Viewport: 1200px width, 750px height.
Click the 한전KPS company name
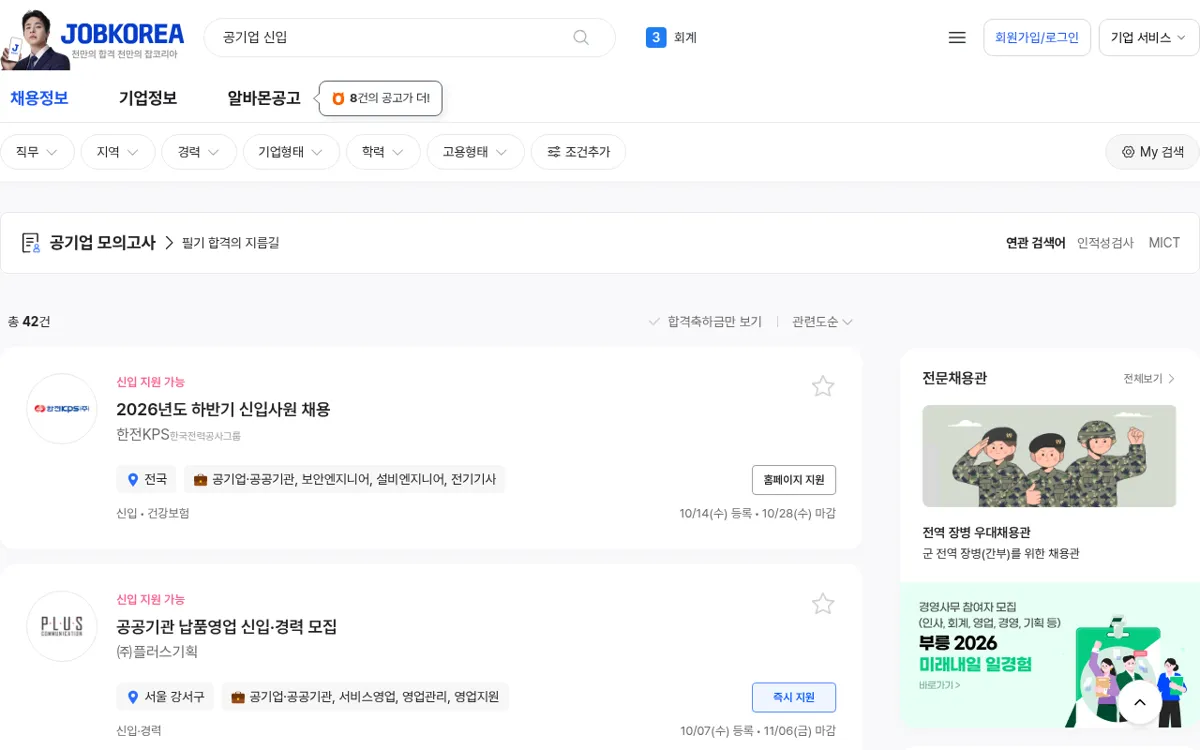tap(143, 434)
